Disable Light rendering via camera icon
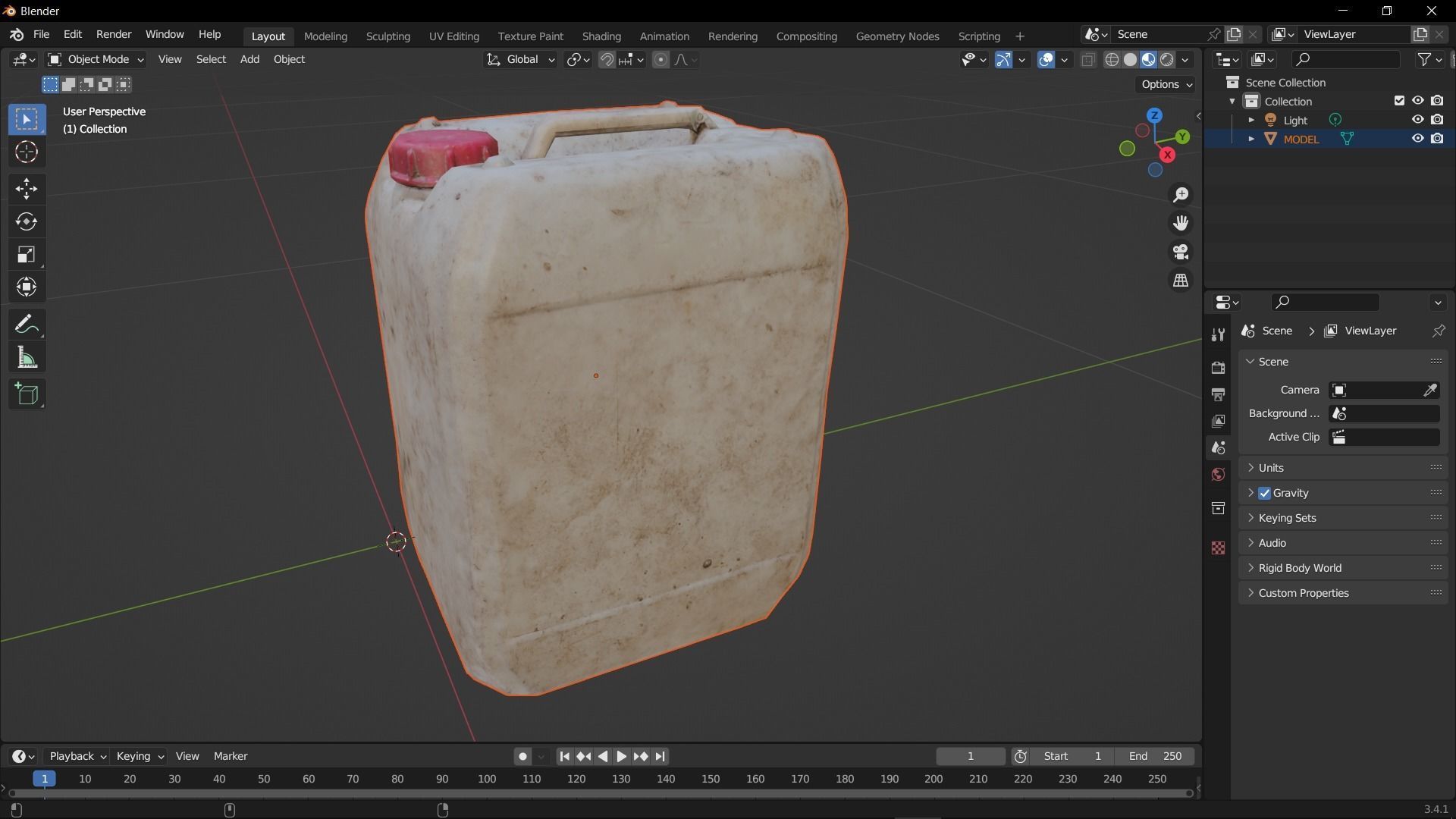1456x819 pixels. point(1437,120)
